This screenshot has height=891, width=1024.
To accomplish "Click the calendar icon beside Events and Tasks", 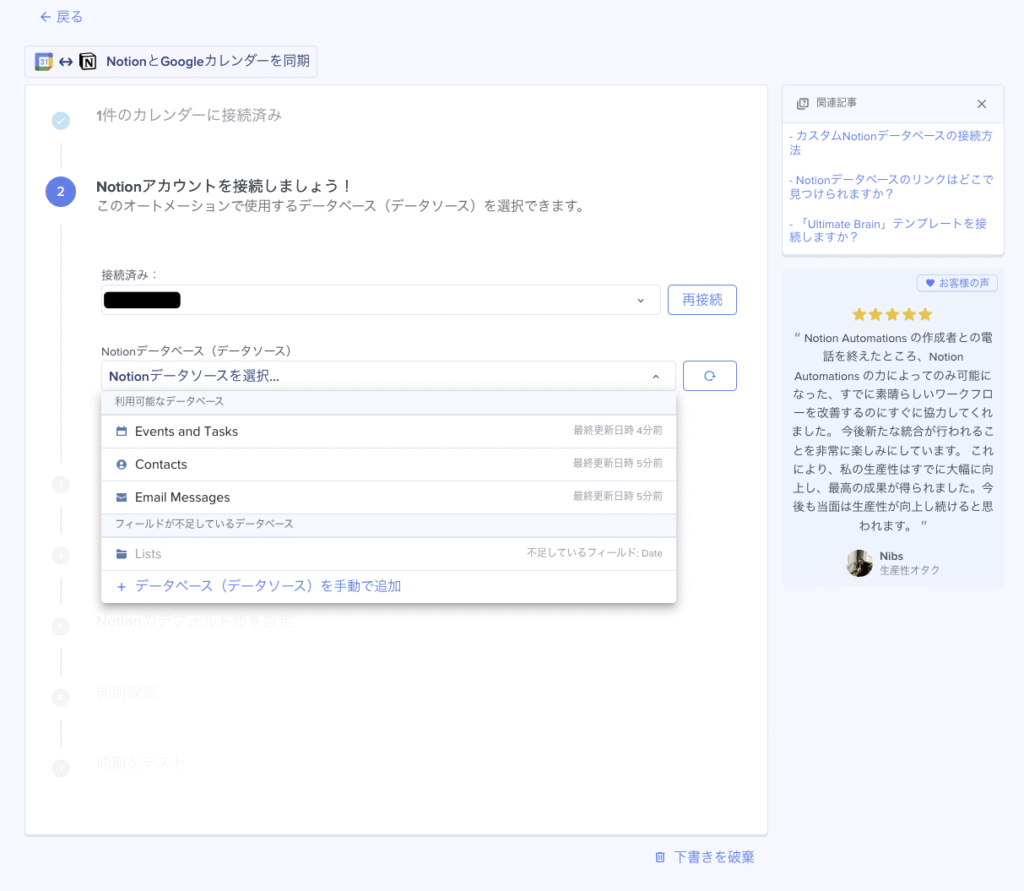I will (121, 431).
